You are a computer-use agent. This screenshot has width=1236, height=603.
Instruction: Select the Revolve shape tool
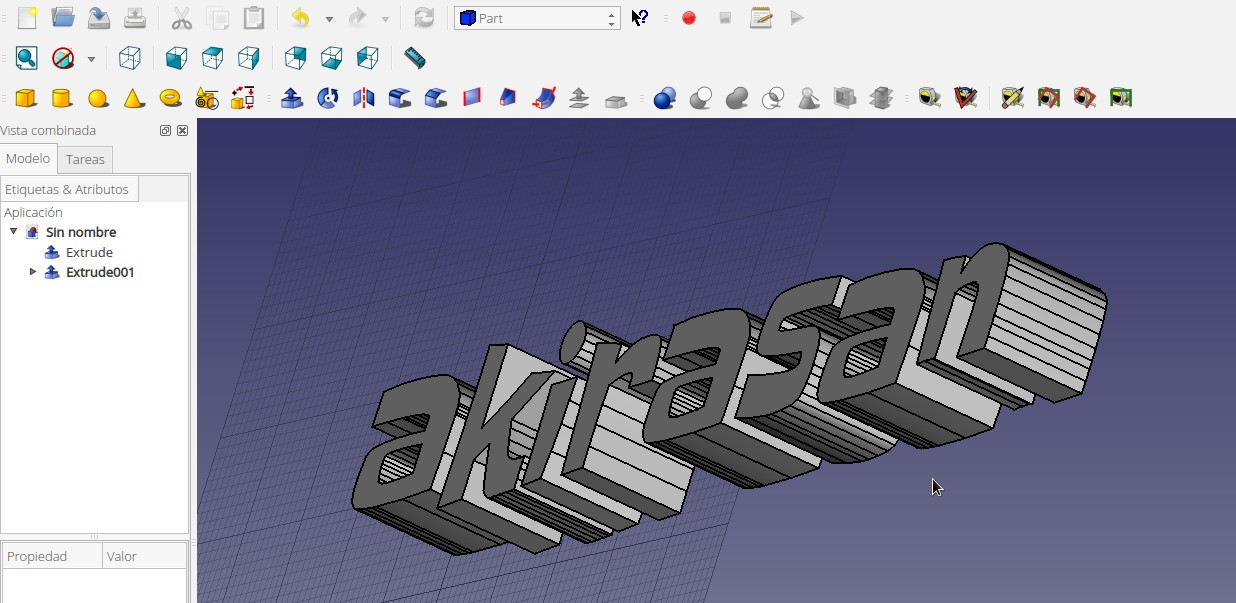coord(328,98)
